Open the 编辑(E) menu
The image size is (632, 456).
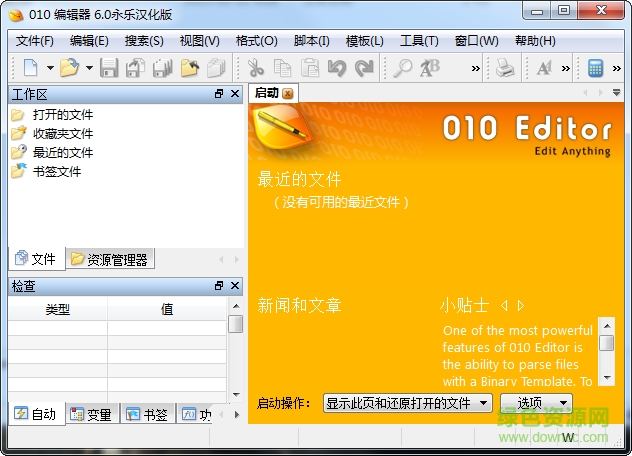(x=89, y=41)
